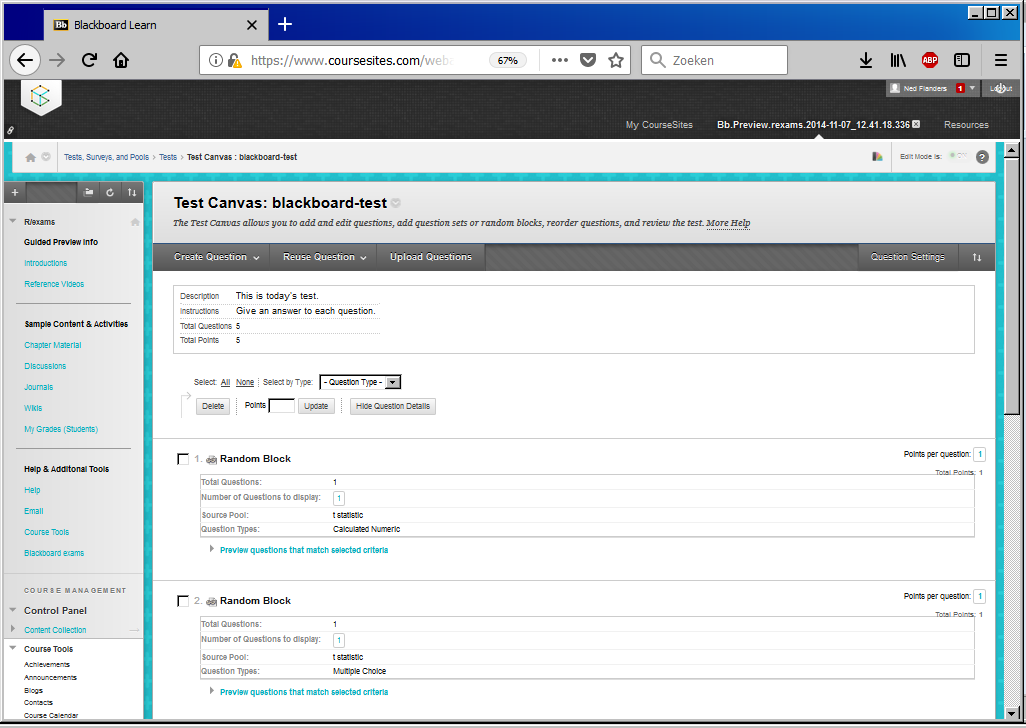Go to My CourseSites tab
Viewport: 1026px width, 728px height.
[x=659, y=124]
